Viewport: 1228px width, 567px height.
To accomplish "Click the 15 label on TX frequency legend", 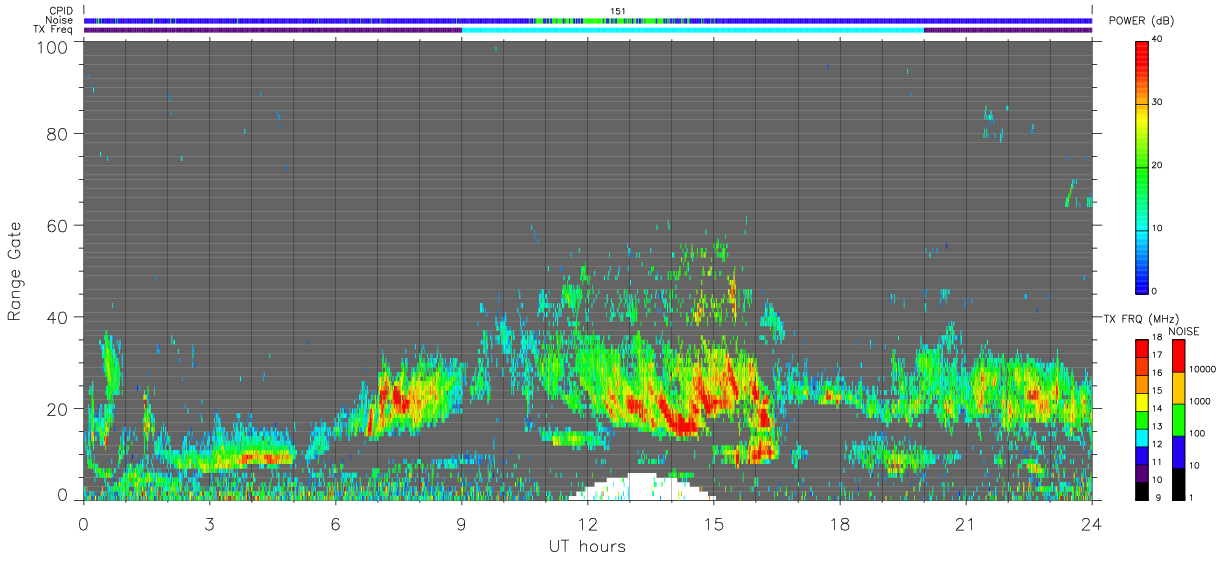I will [1156, 391].
